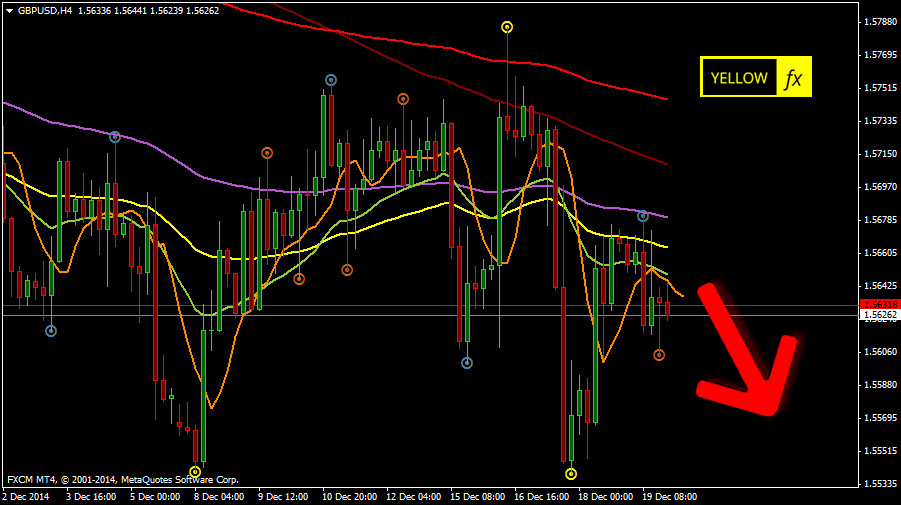901x505 pixels.
Task: Select the blue circle marker below the 3 Dec low
Action: (51, 331)
